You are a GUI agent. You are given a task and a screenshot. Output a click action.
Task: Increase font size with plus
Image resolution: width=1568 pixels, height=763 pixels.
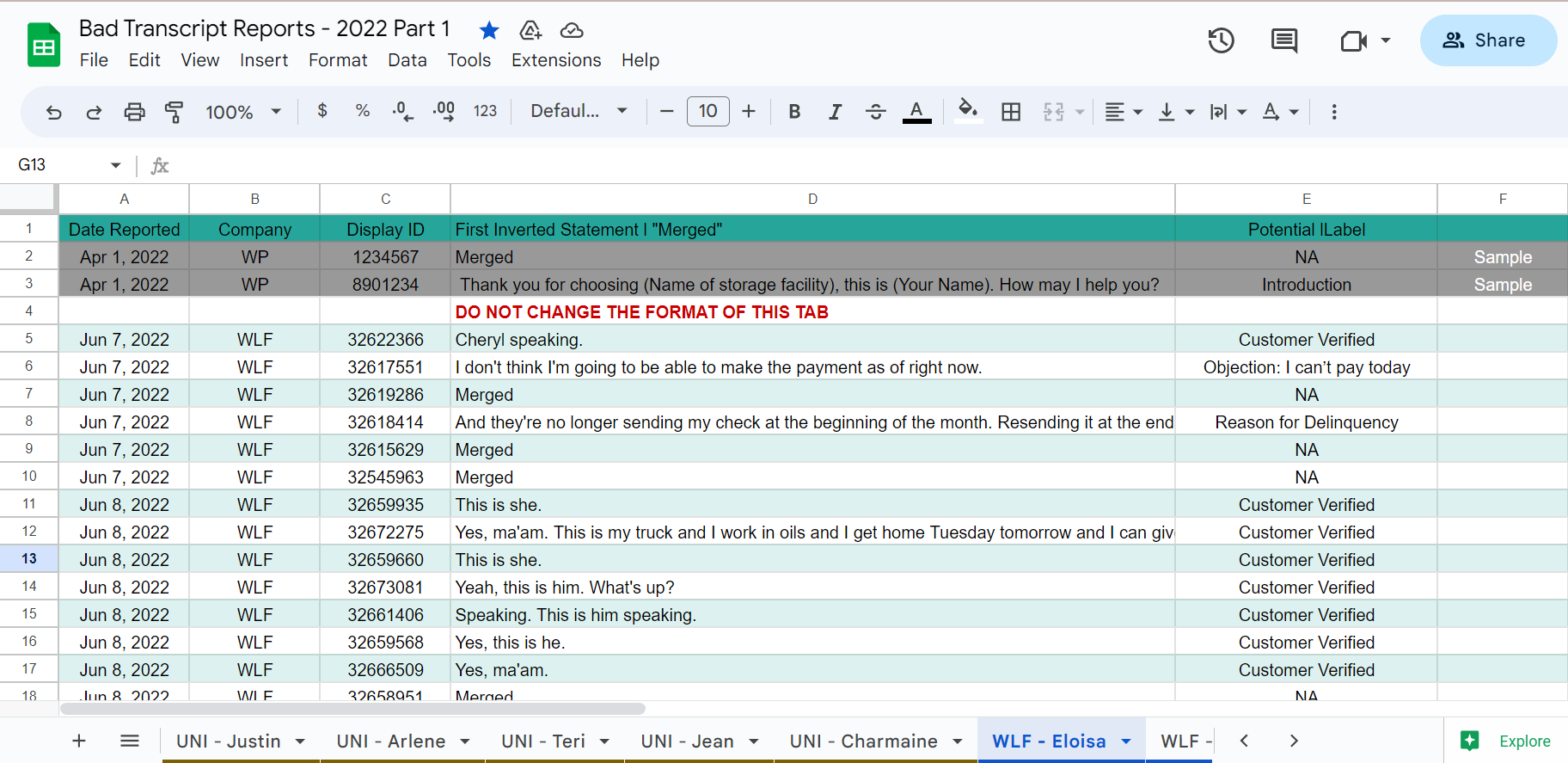[x=749, y=111]
